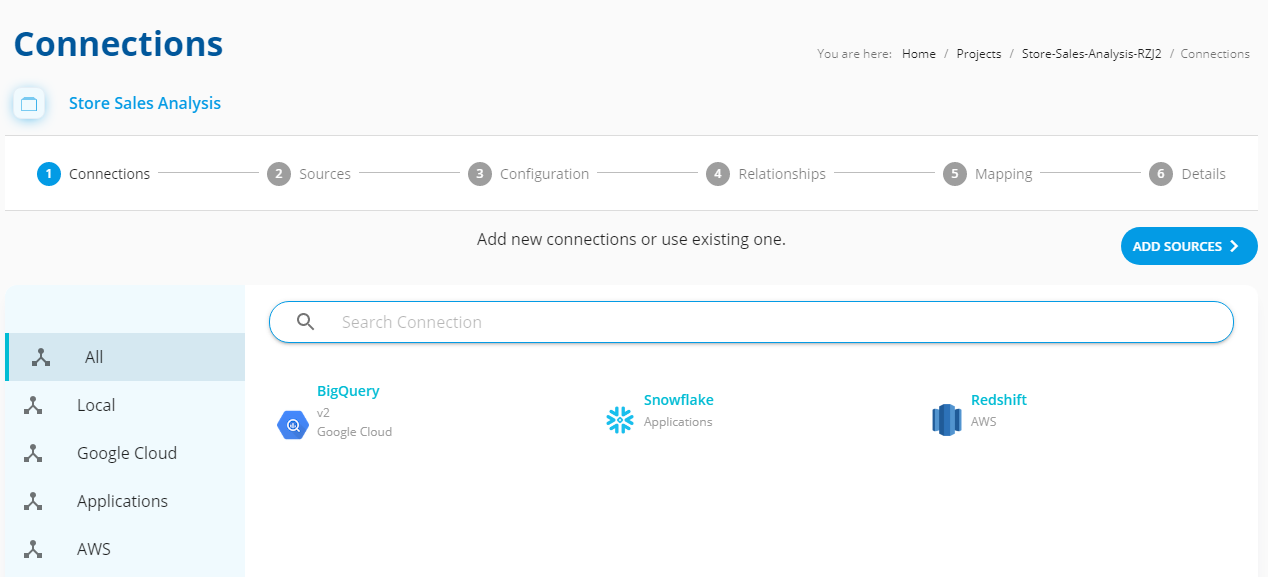
Task: Open the Snowflake connection link
Action: [679, 400]
